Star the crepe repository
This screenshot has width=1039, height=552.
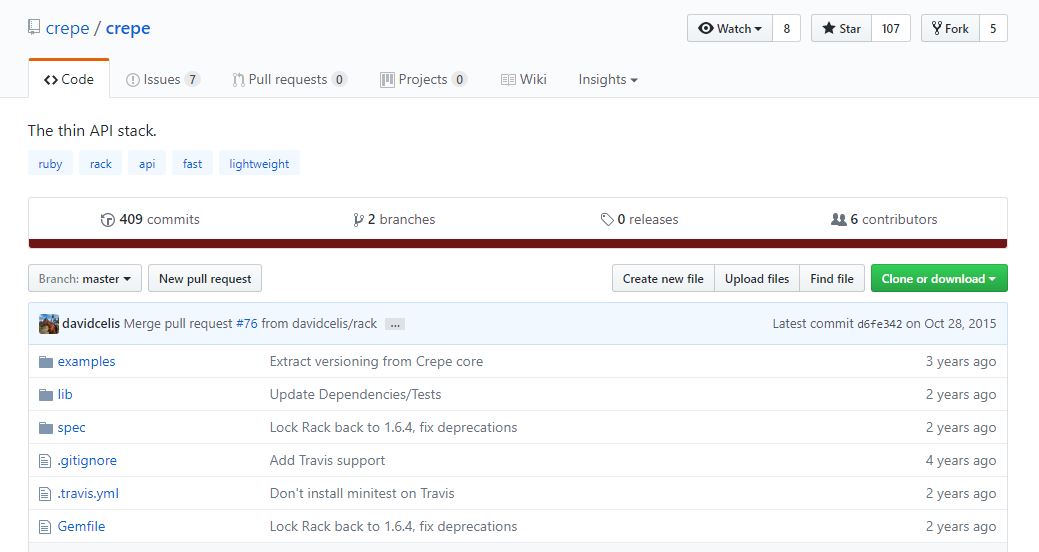pyautogui.click(x=842, y=28)
